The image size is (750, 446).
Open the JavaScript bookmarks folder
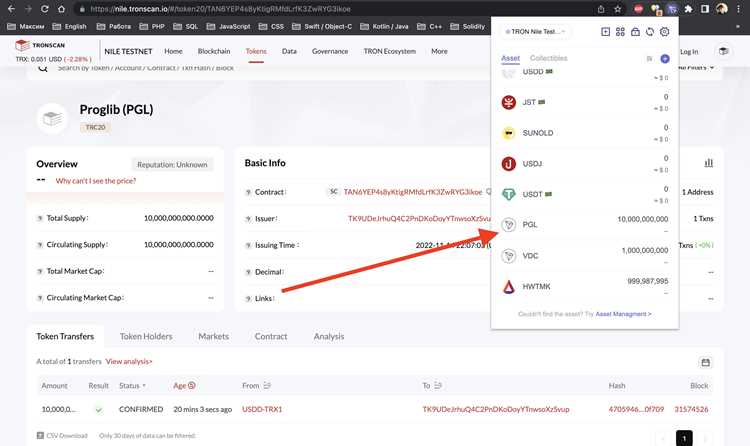pos(229,26)
